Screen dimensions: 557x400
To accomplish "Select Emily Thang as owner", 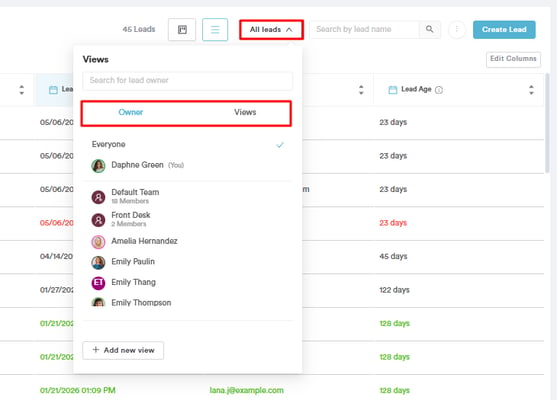I will pyautogui.click(x=188, y=282).
